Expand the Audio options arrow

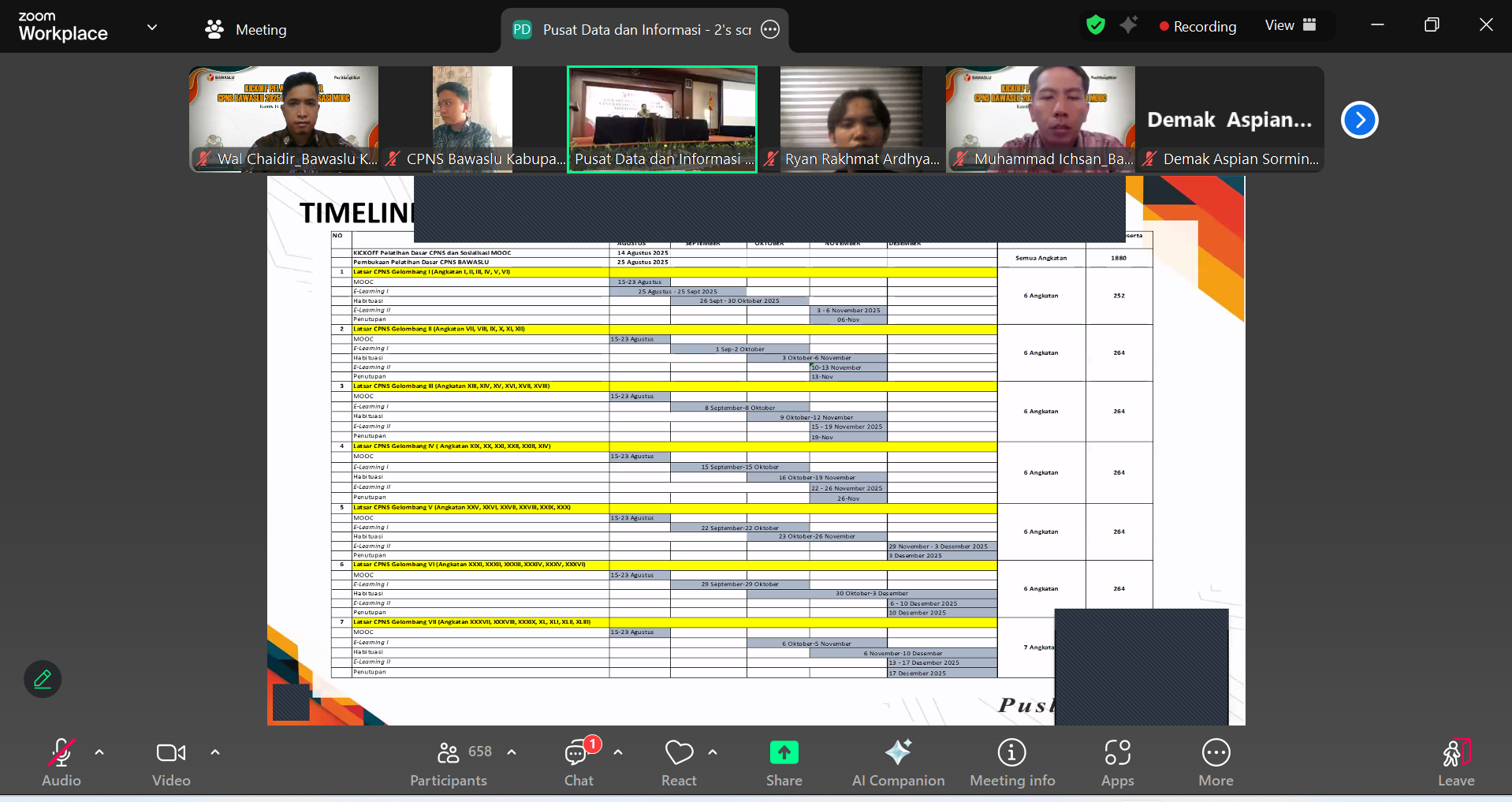click(x=99, y=752)
